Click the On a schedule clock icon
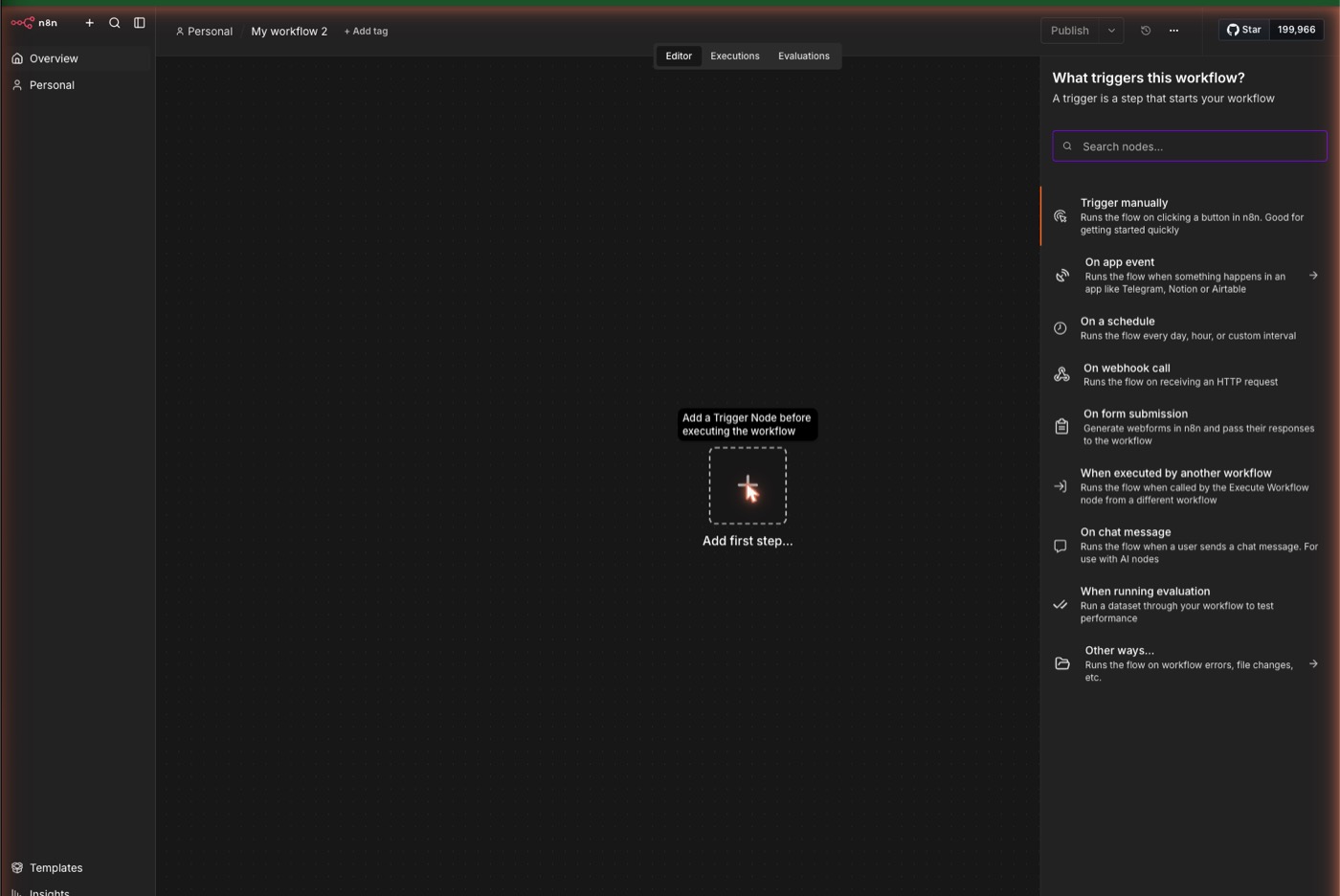 click(x=1061, y=328)
